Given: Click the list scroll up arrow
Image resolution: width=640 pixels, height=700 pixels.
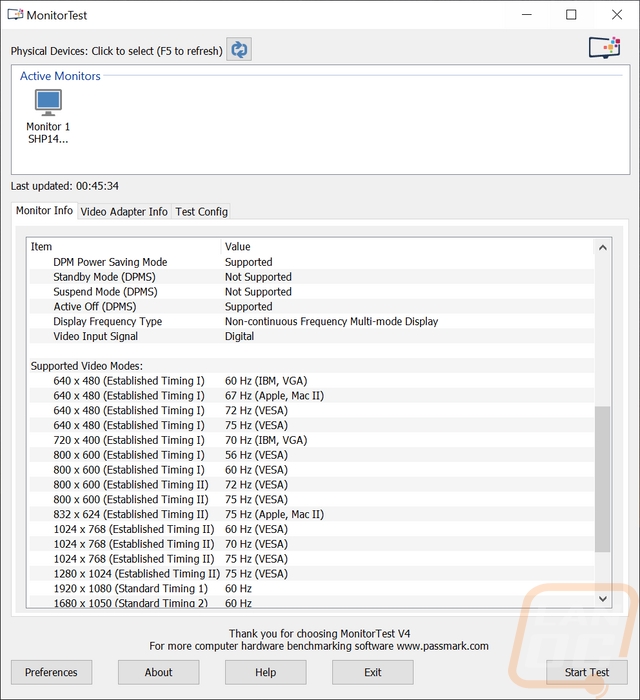Looking at the screenshot, I should (x=603, y=247).
